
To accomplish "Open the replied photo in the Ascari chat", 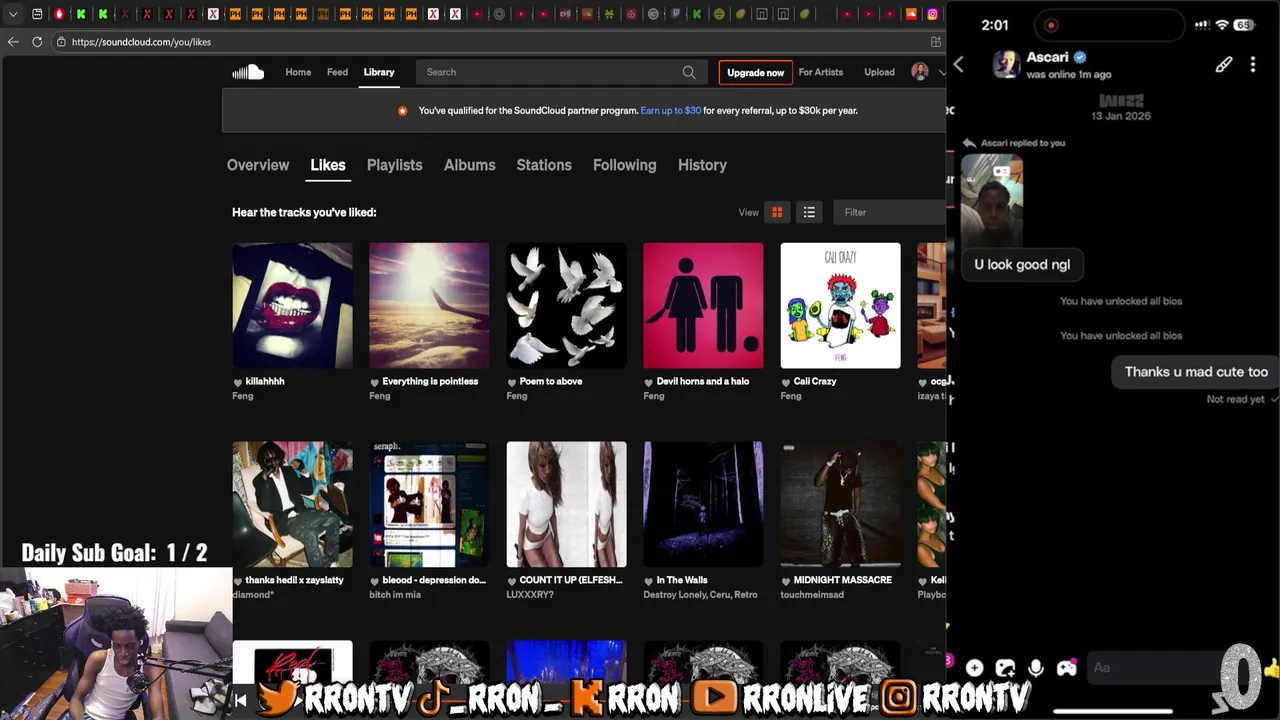I will (x=992, y=200).
